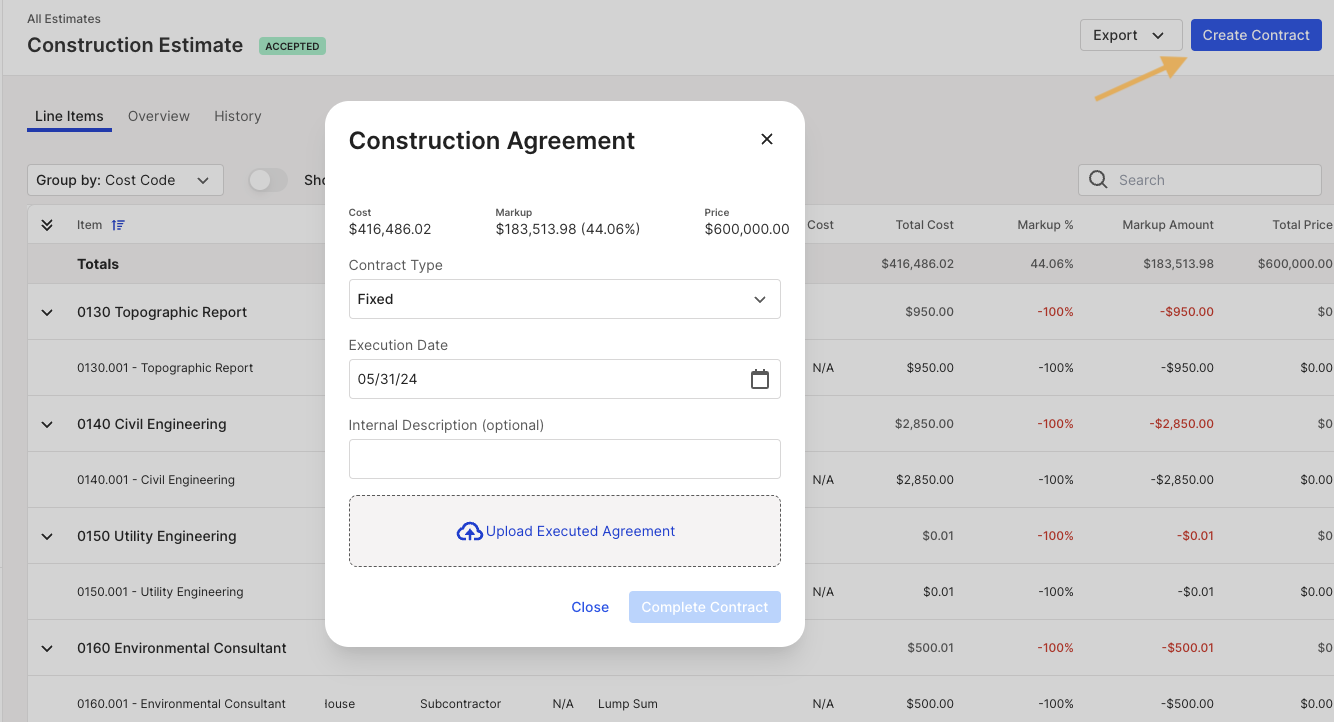Collapse the 0140 Civil Engineering group
This screenshot has height=722, width=1334.
pos(47,424)
